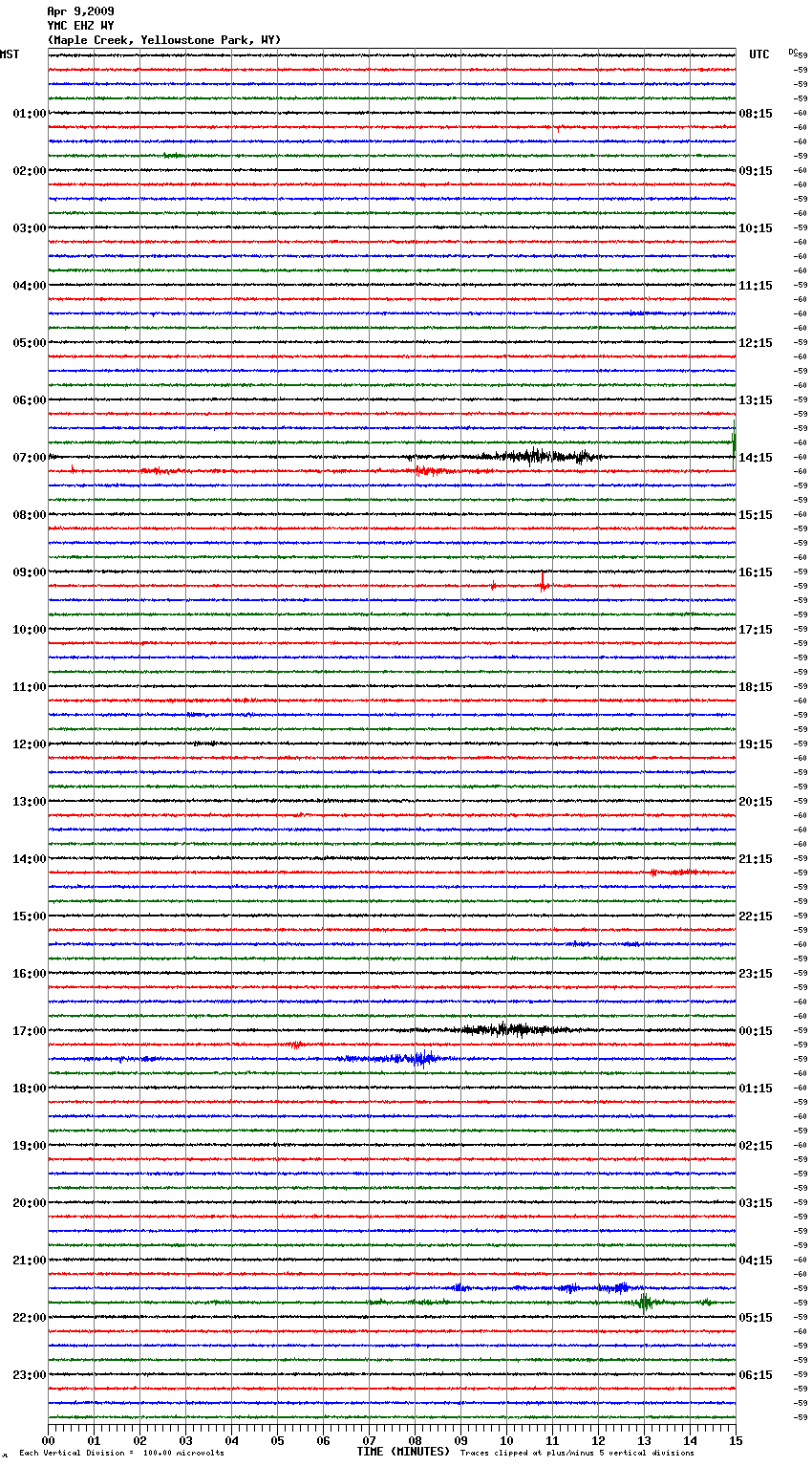Select the 19:00 MST row label

(x=30, y=1146)
